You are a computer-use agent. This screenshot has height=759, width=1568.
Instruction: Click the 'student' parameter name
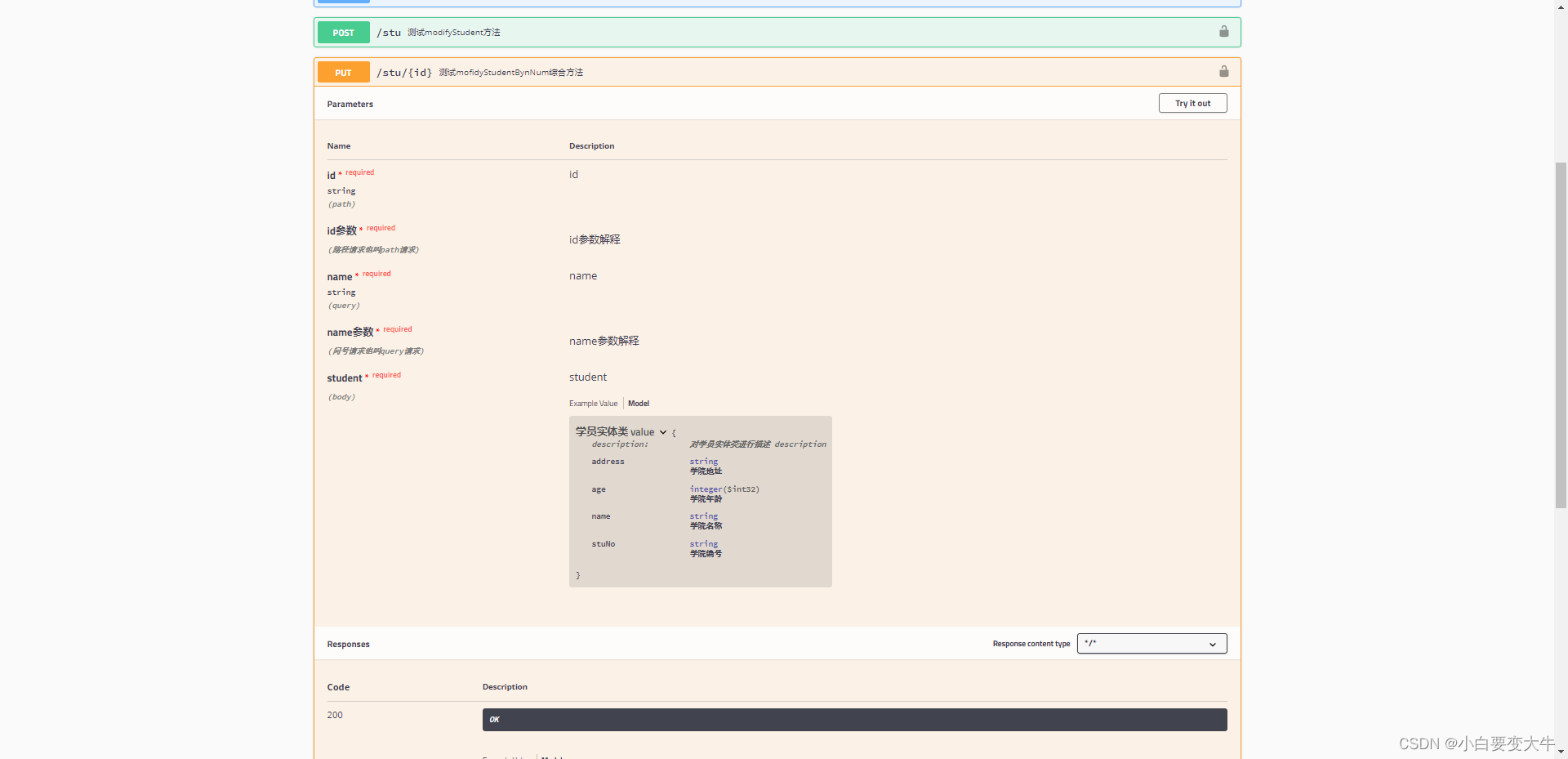[345, 378]
